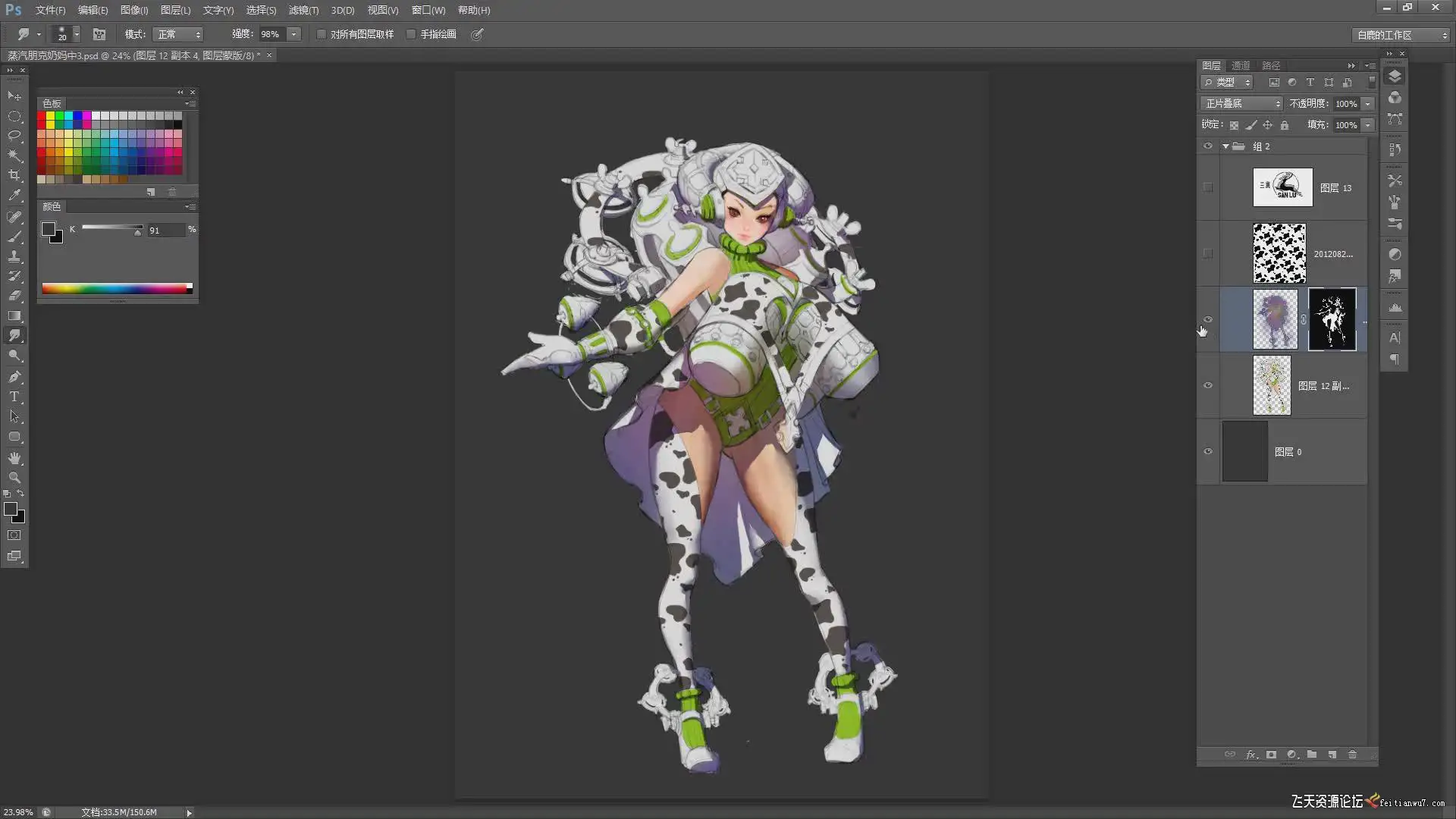The image size is (1456, 819).
Task: Switch to the Channels tab
Action: [1241, 65]
